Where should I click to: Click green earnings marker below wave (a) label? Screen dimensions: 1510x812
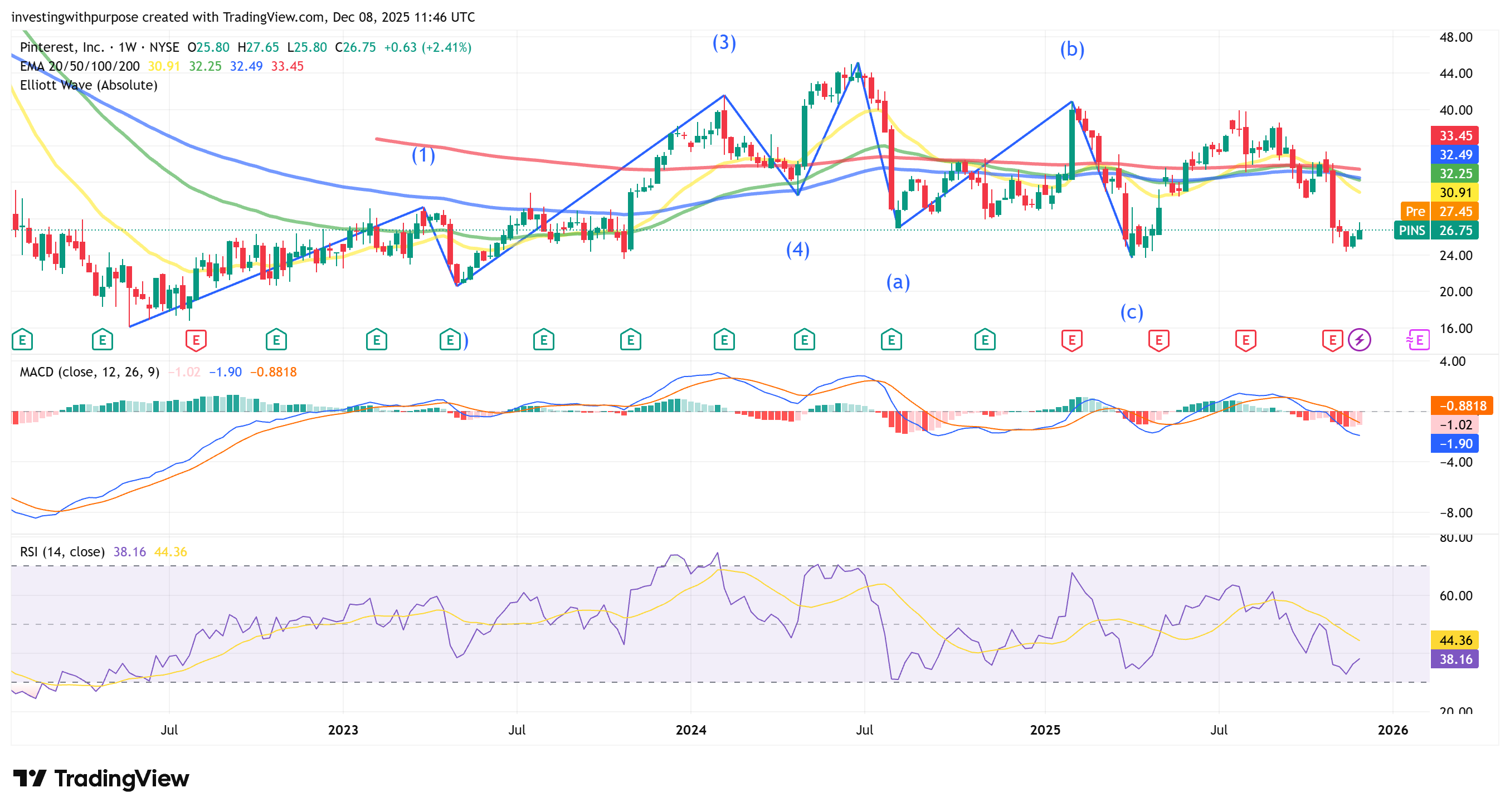(x=891, y=340)
